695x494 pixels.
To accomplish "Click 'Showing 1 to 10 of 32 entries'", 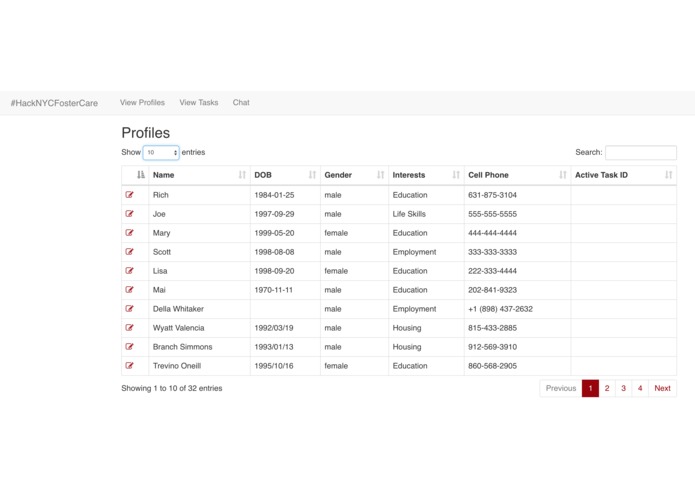I will click(x=172, y=388).
